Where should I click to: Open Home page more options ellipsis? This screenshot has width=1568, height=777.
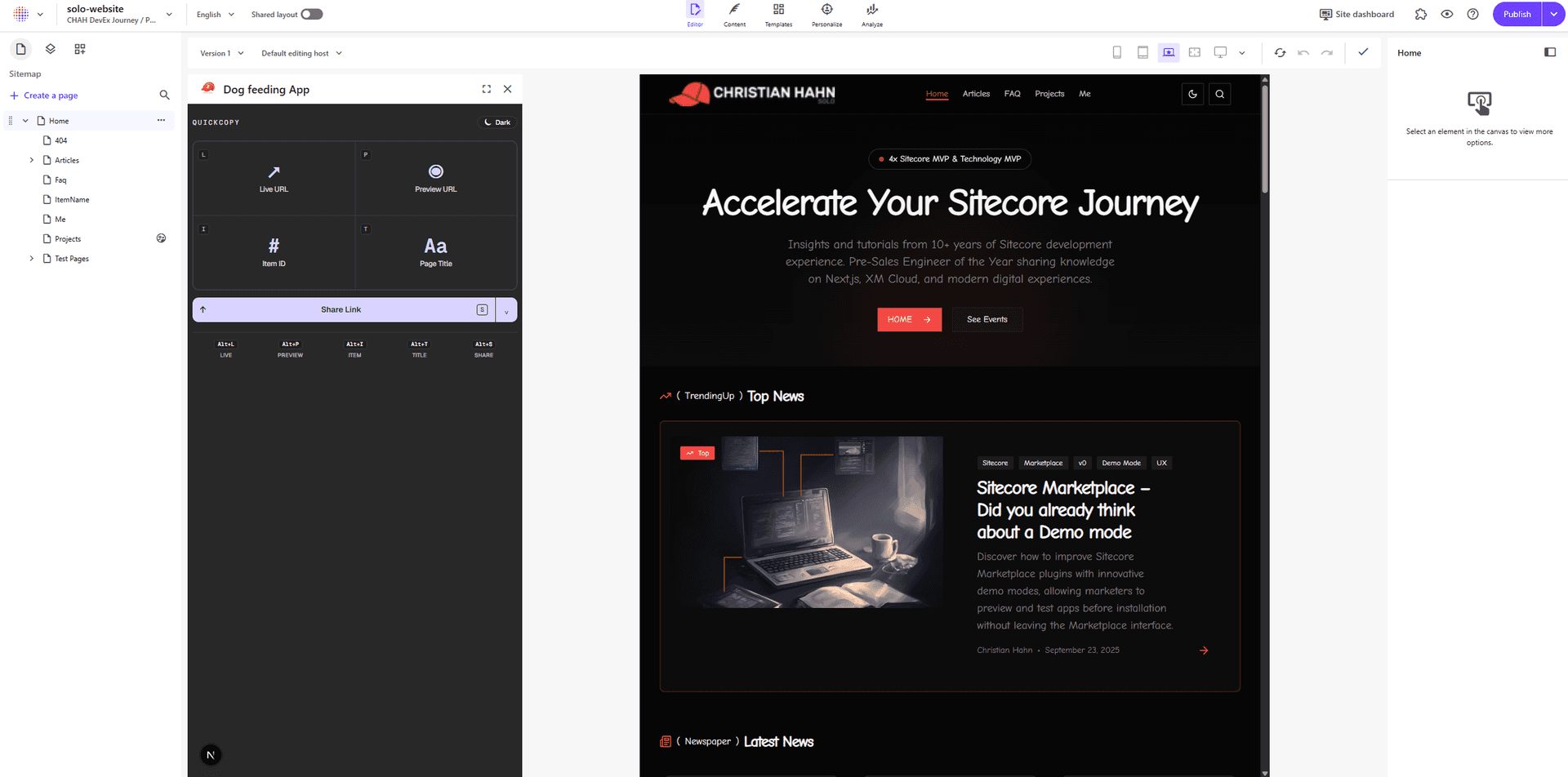tap(161, 120)
